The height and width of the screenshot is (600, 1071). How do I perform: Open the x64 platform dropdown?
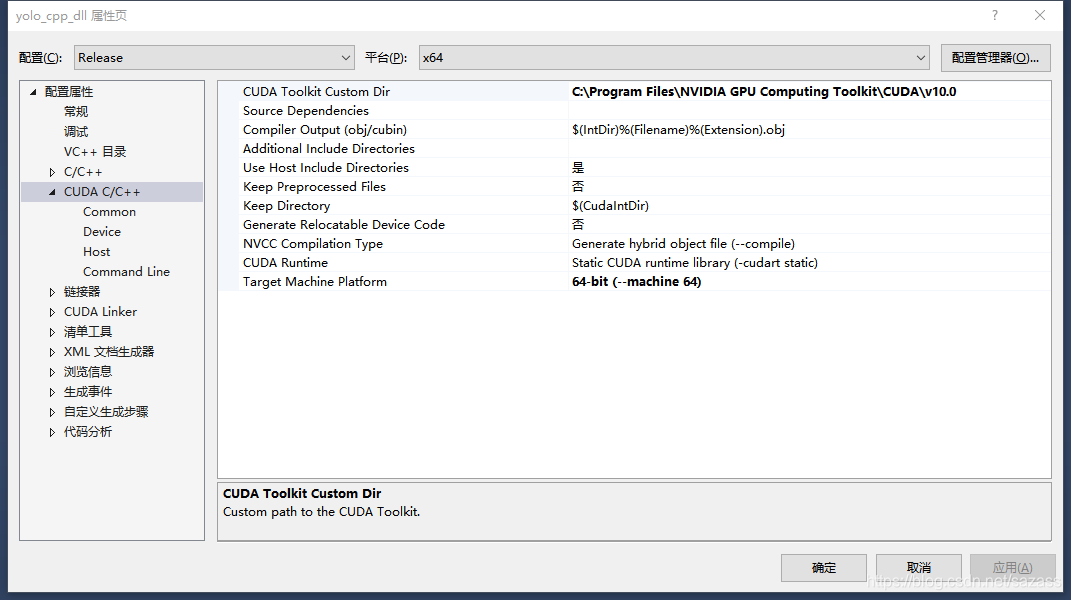919,57
